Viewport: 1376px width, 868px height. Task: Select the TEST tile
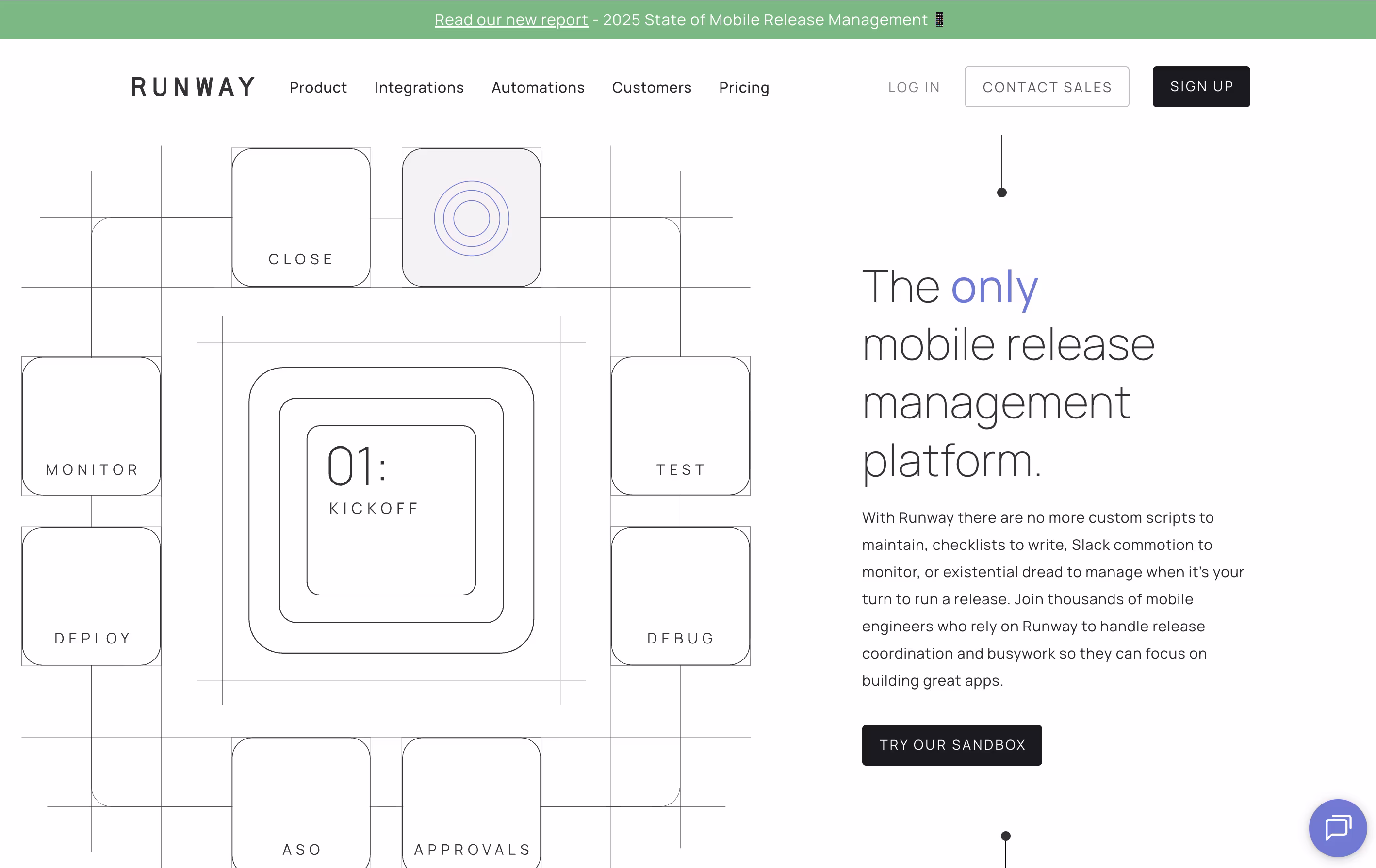click(x=681, y=426)
